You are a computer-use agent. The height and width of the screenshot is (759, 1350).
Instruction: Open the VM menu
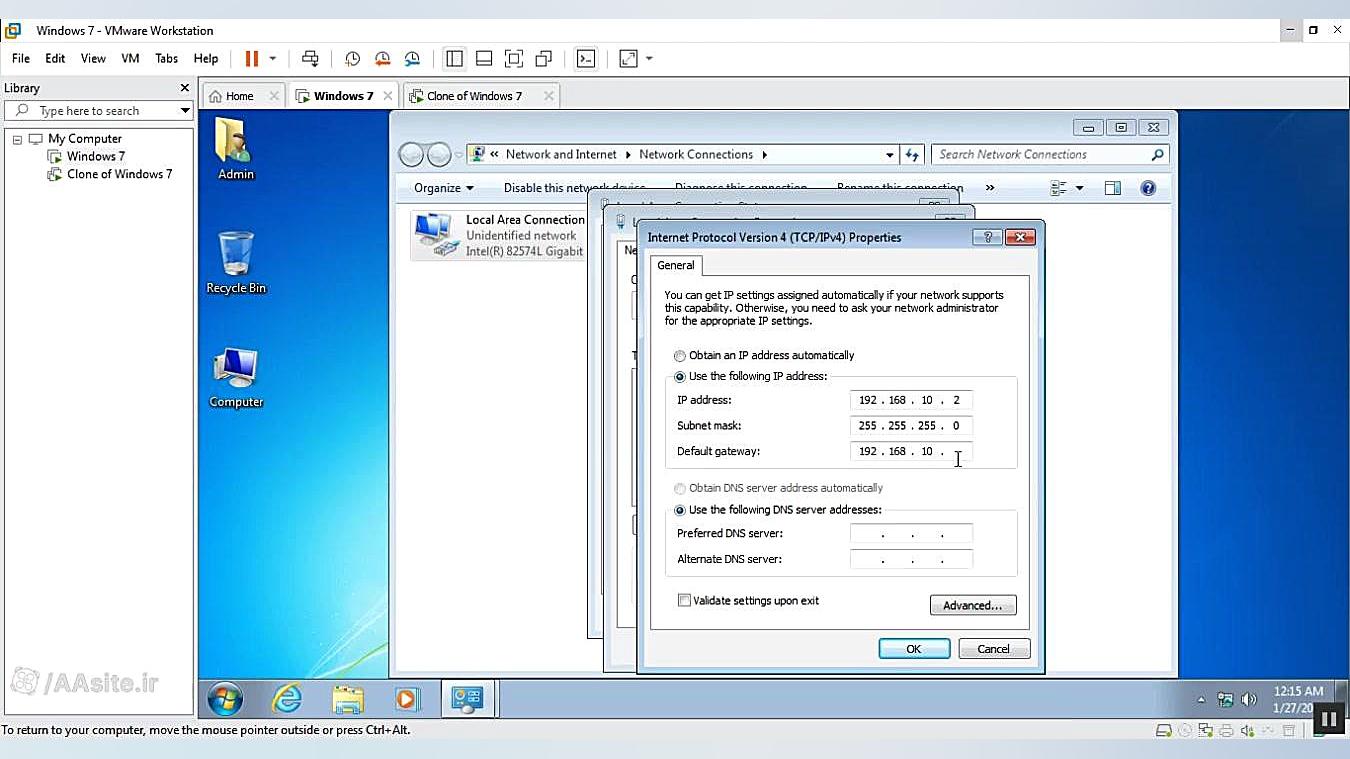click(130, 59)
